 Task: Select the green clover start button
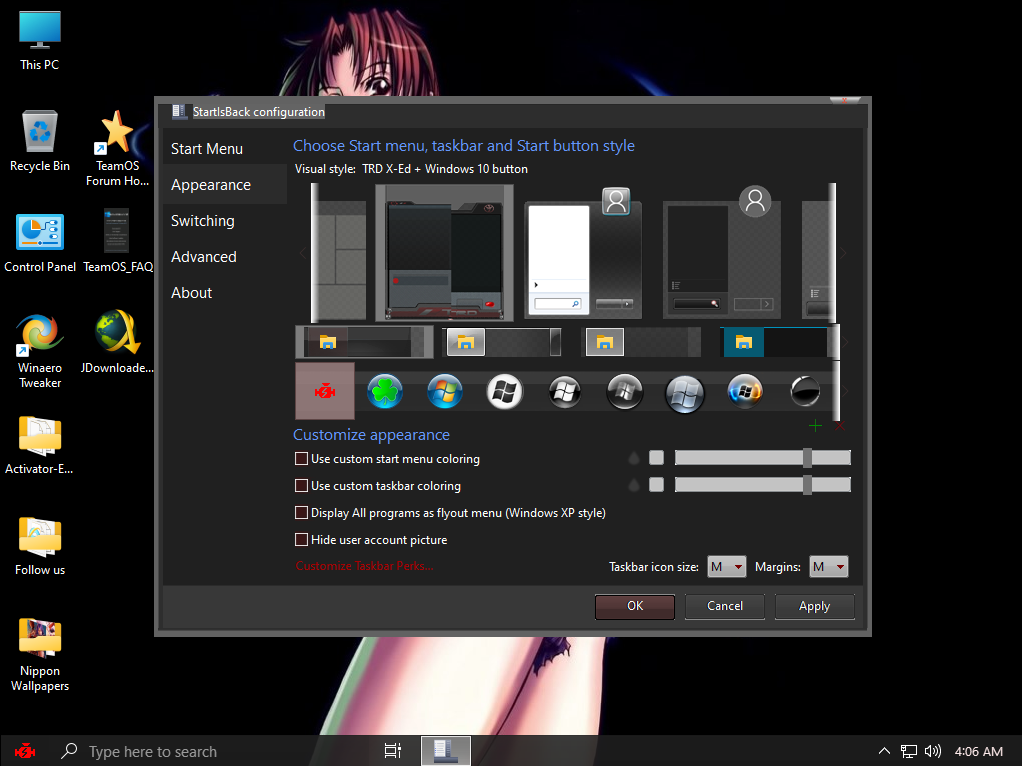(384, 391)
